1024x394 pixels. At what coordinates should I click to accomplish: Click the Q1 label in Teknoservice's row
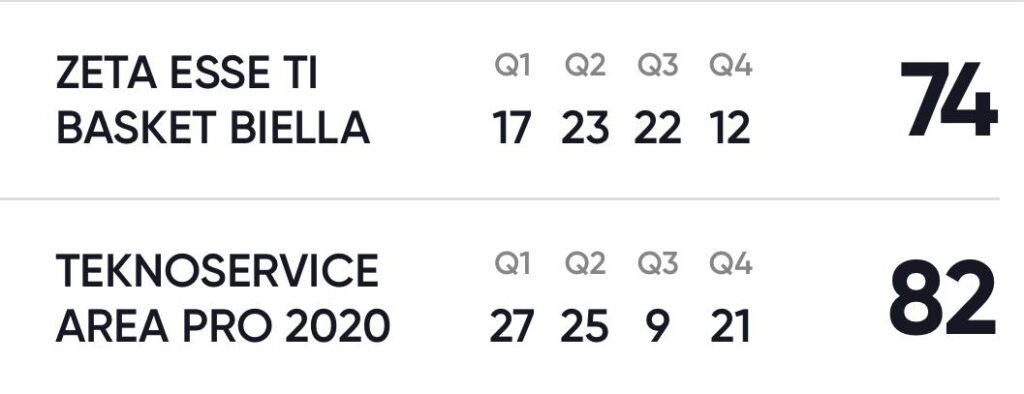(x=513, y=264)
